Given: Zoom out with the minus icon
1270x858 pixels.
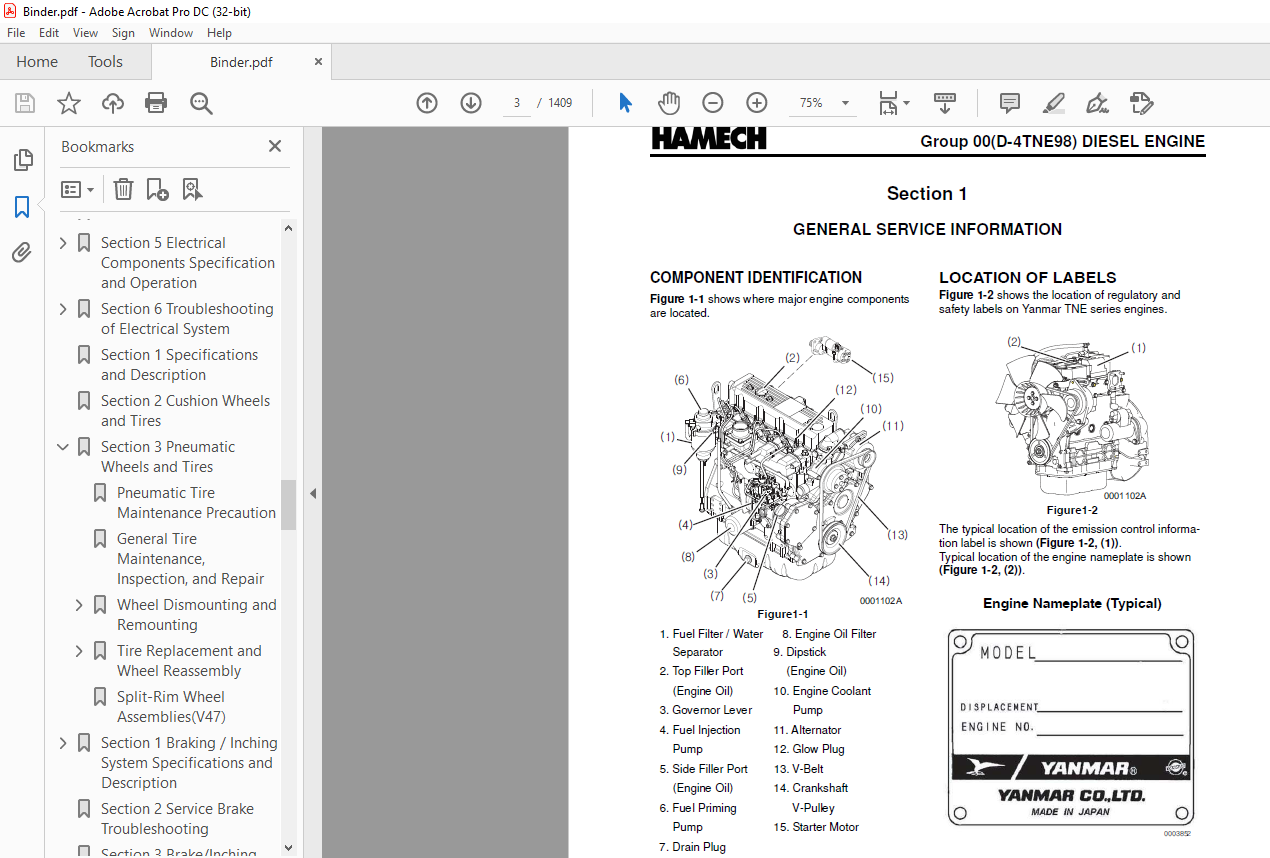Looking at the screenshot, I should point(712,103).
